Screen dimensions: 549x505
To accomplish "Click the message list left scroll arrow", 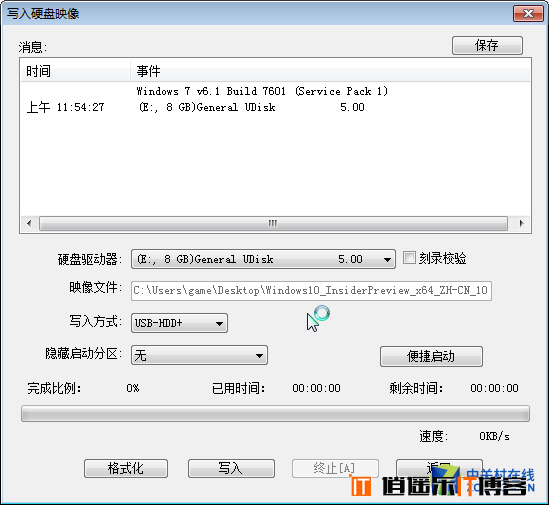I will 29,223.
